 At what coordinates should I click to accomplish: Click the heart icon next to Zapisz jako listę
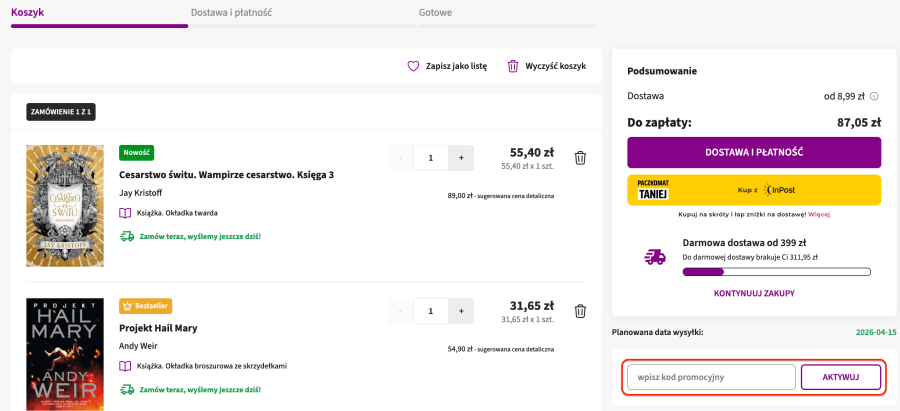[x=413, y=66]
